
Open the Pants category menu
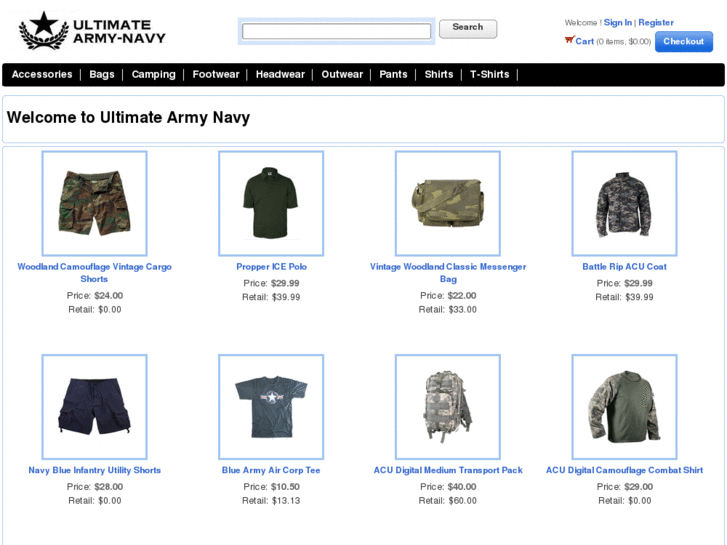pyautogui.click(x=393, y=74)
